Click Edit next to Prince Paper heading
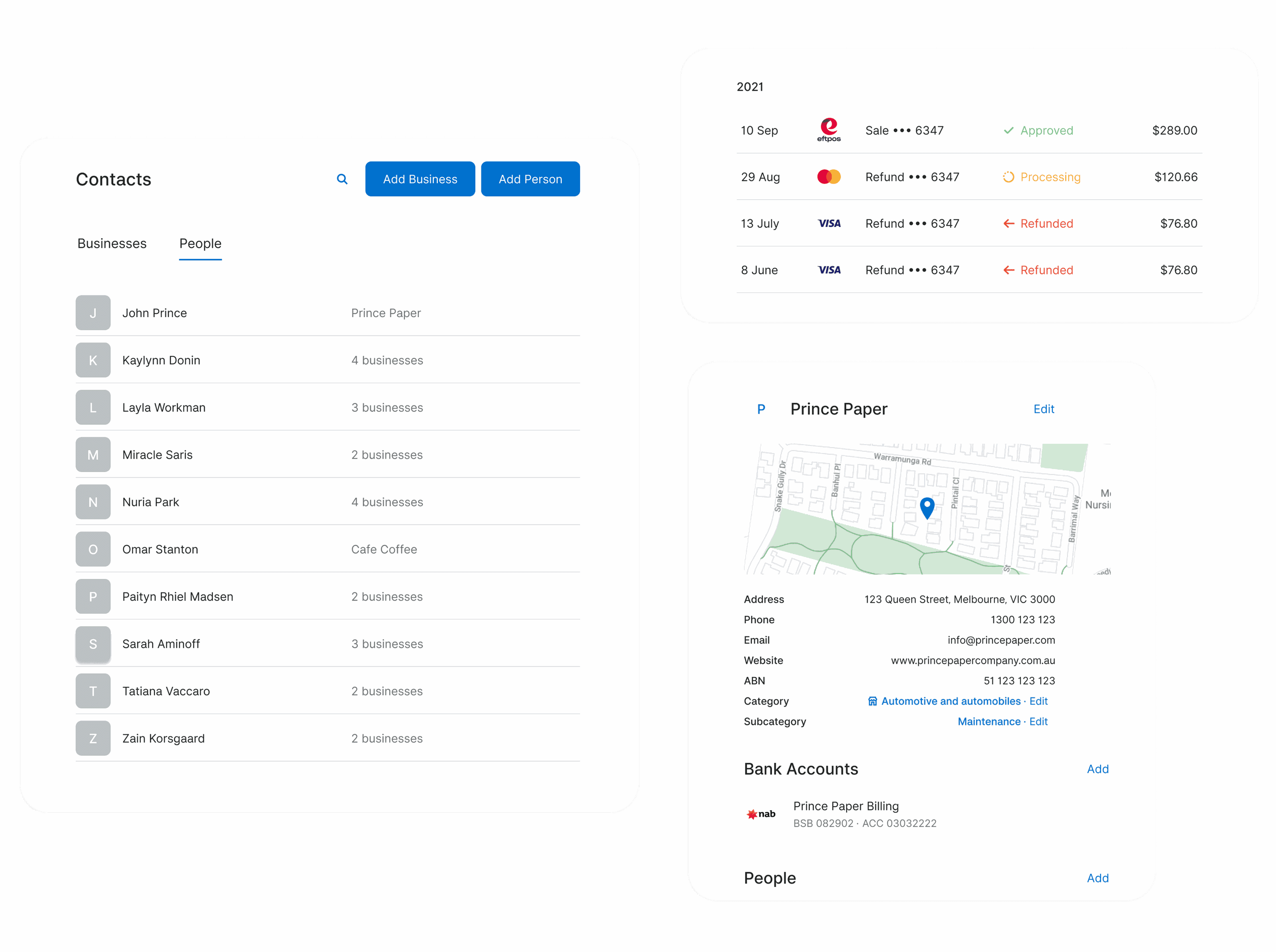 point(1043,409)
